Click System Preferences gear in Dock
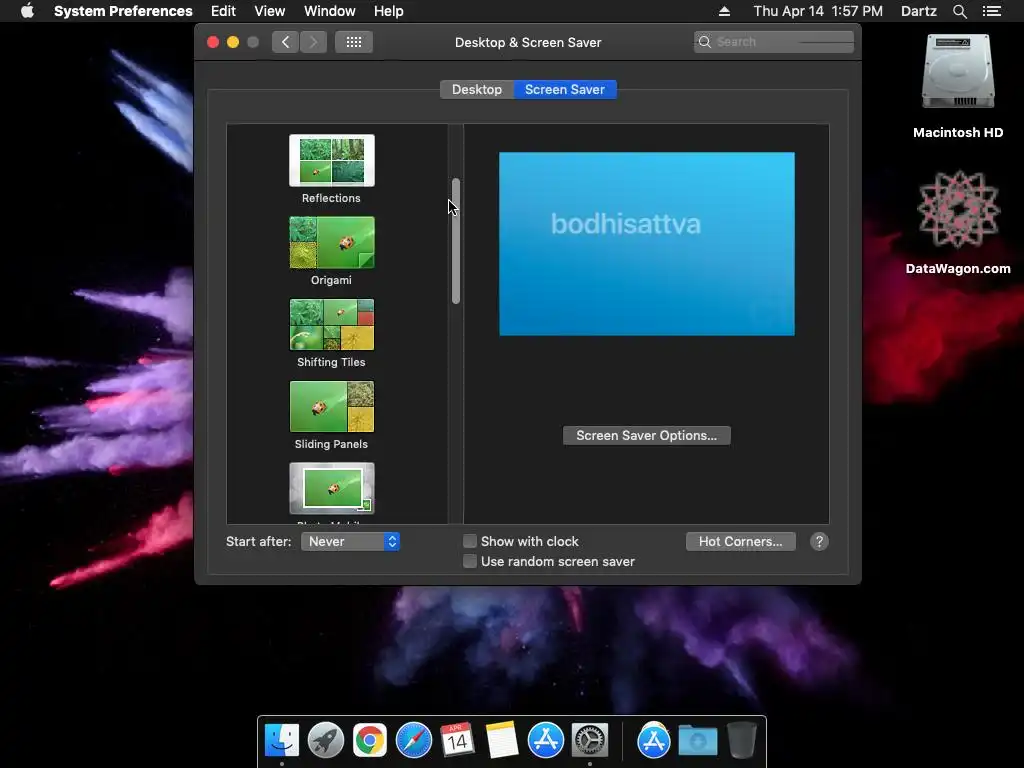 590,740
